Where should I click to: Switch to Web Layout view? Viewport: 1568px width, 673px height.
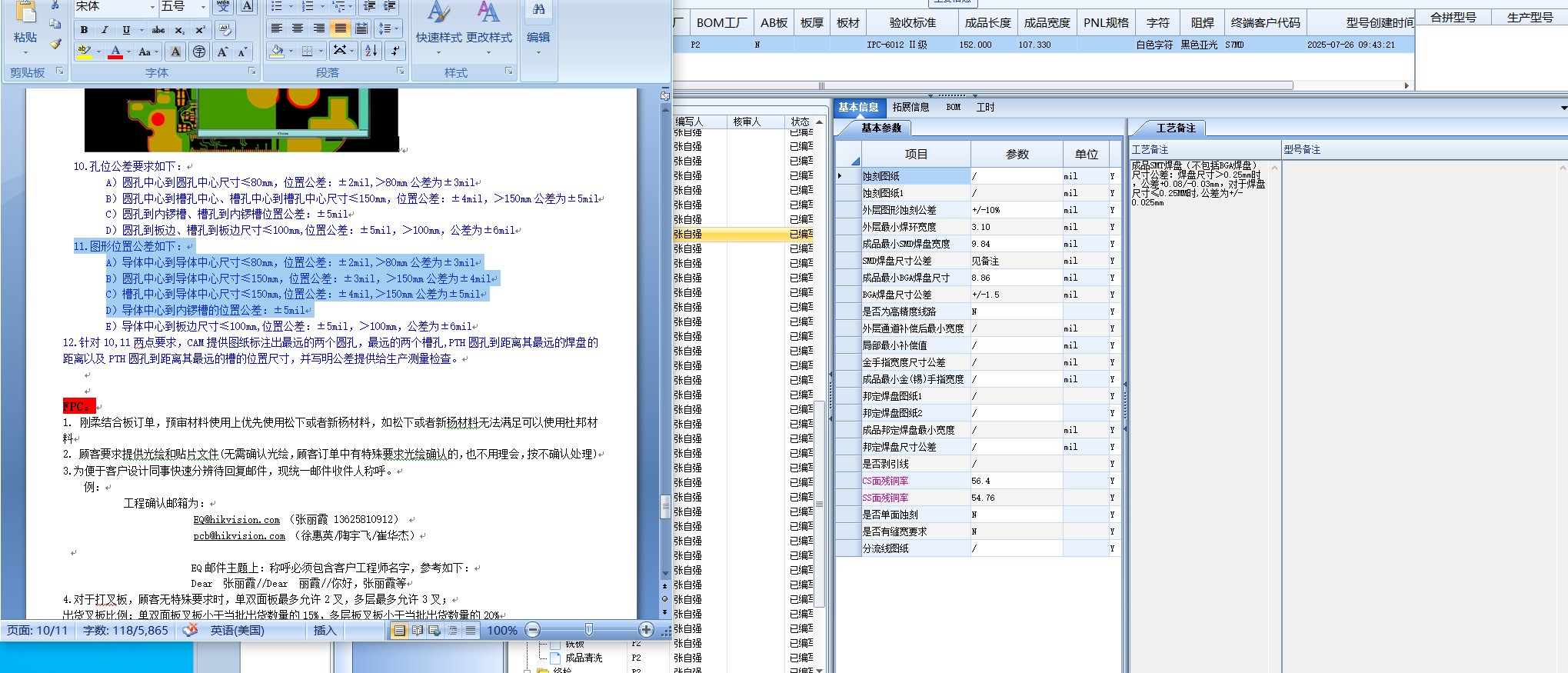[x=434, y=631]
